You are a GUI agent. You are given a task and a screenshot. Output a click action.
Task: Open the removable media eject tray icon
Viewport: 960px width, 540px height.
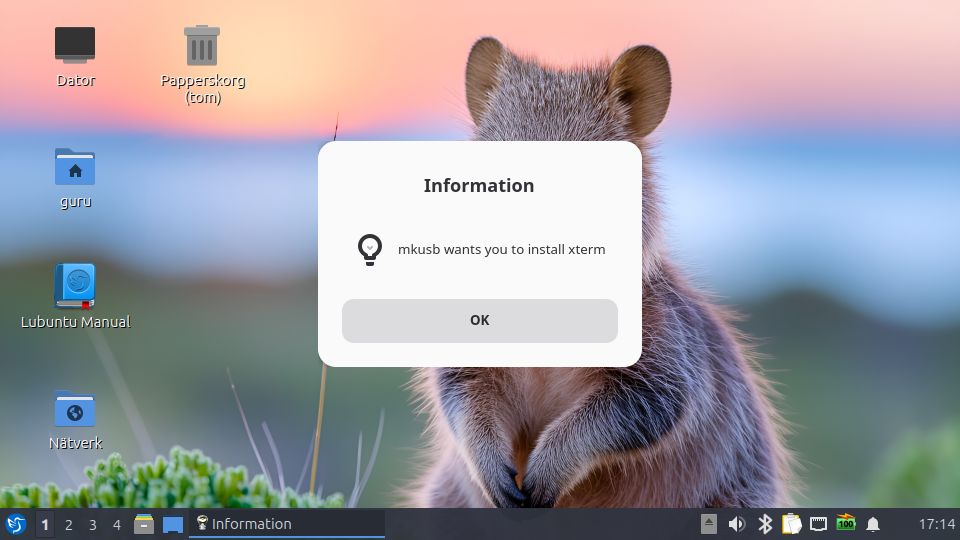click(709, 524)
